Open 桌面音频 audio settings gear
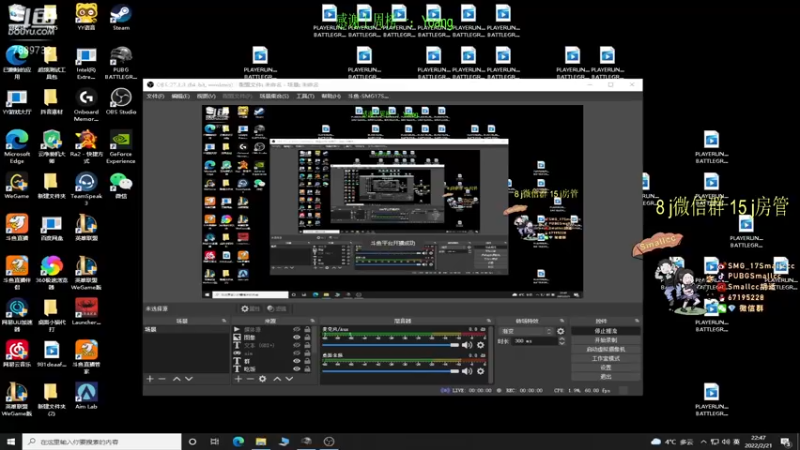 pos(480,371)
